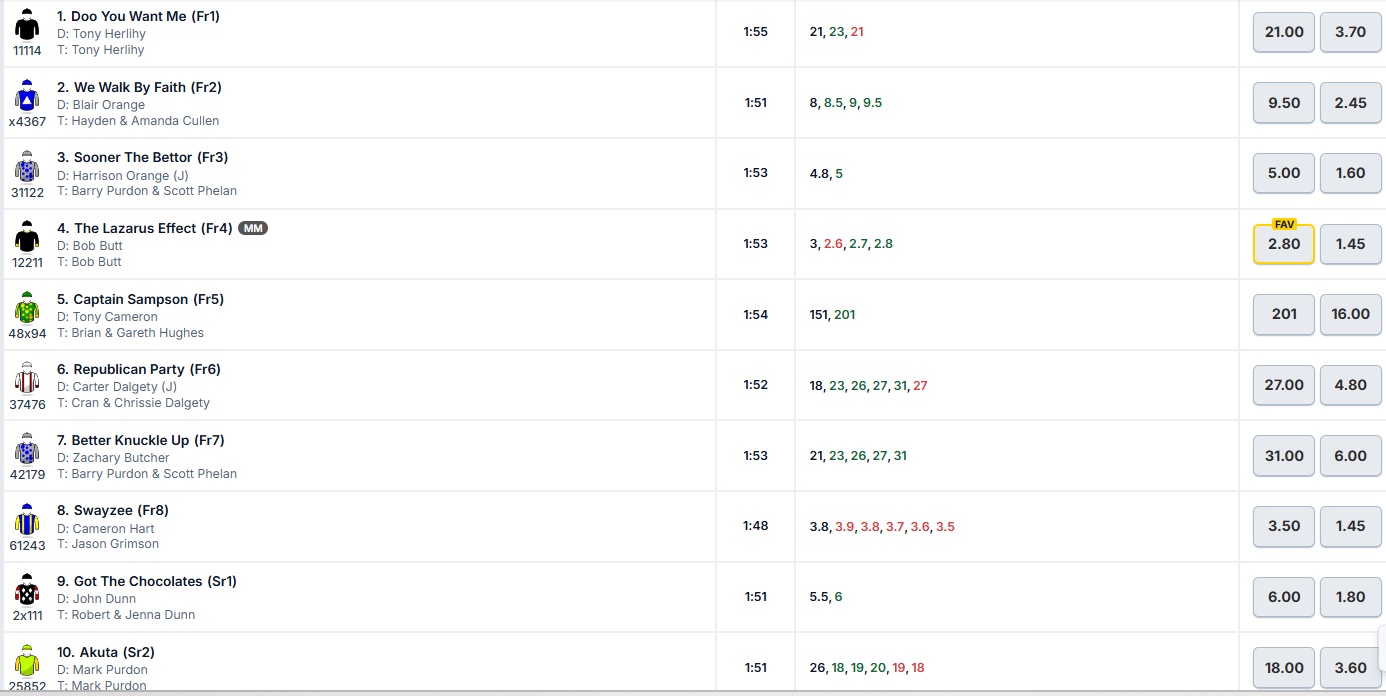Click Got The Chocolates spotted silks icon
This screenshot has width=1386, height=696.
pos(27,592)
